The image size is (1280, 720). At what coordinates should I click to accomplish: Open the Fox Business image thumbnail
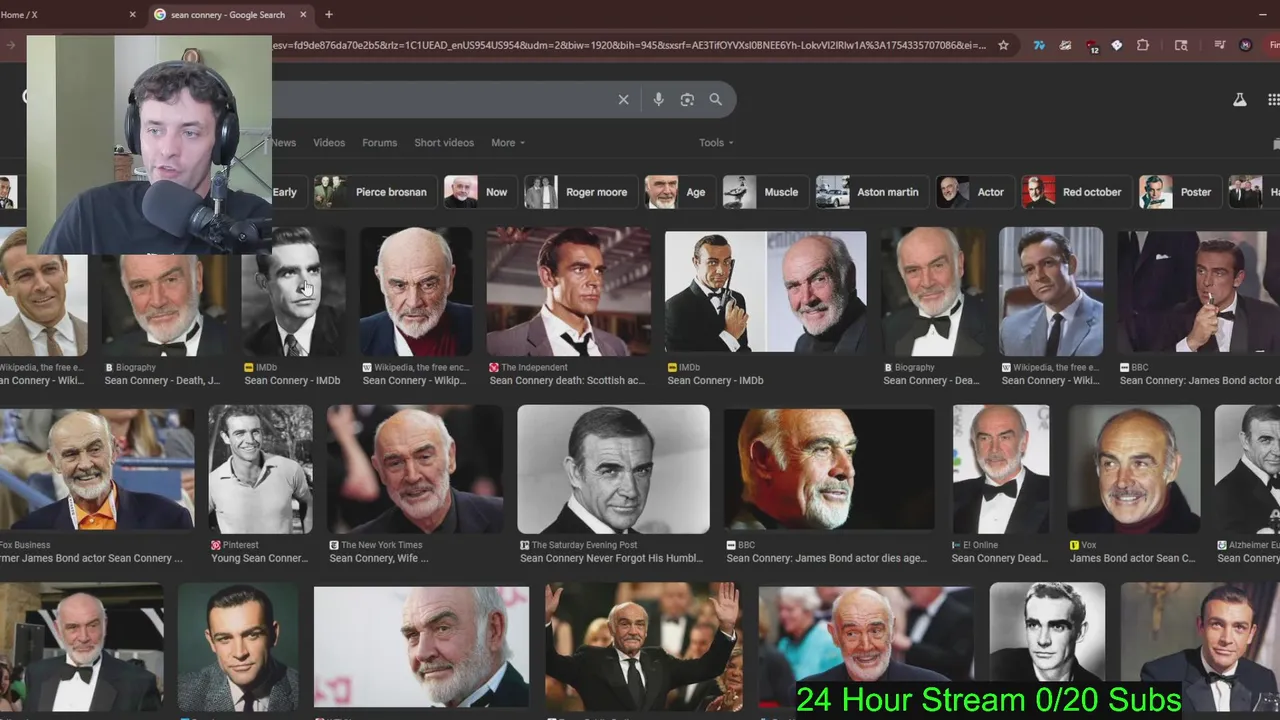click(97, 469)
